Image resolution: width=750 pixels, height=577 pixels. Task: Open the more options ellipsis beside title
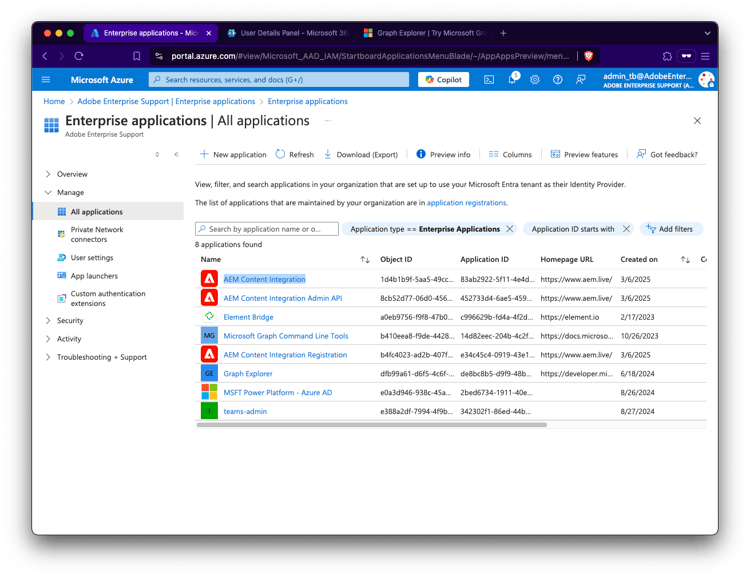[328, 121]
